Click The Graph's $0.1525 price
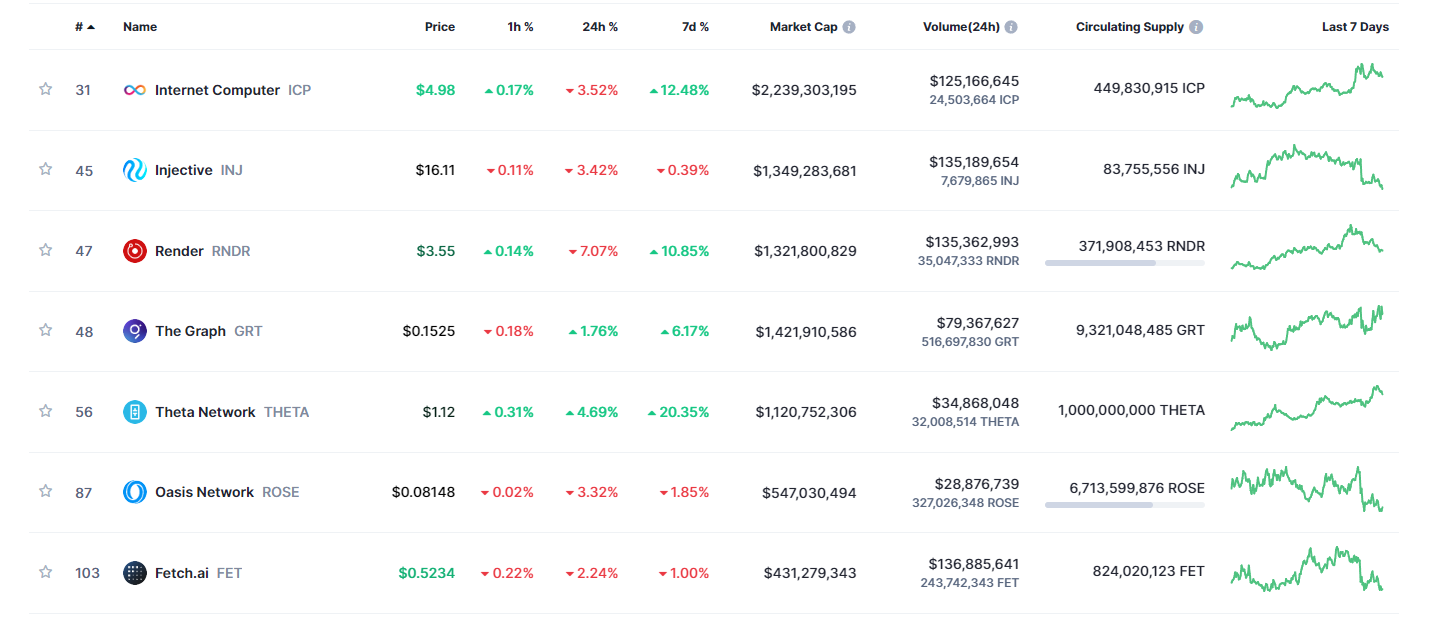This screenshot has width=1431, height=623. pyautogui.click(x=429, y=331)
